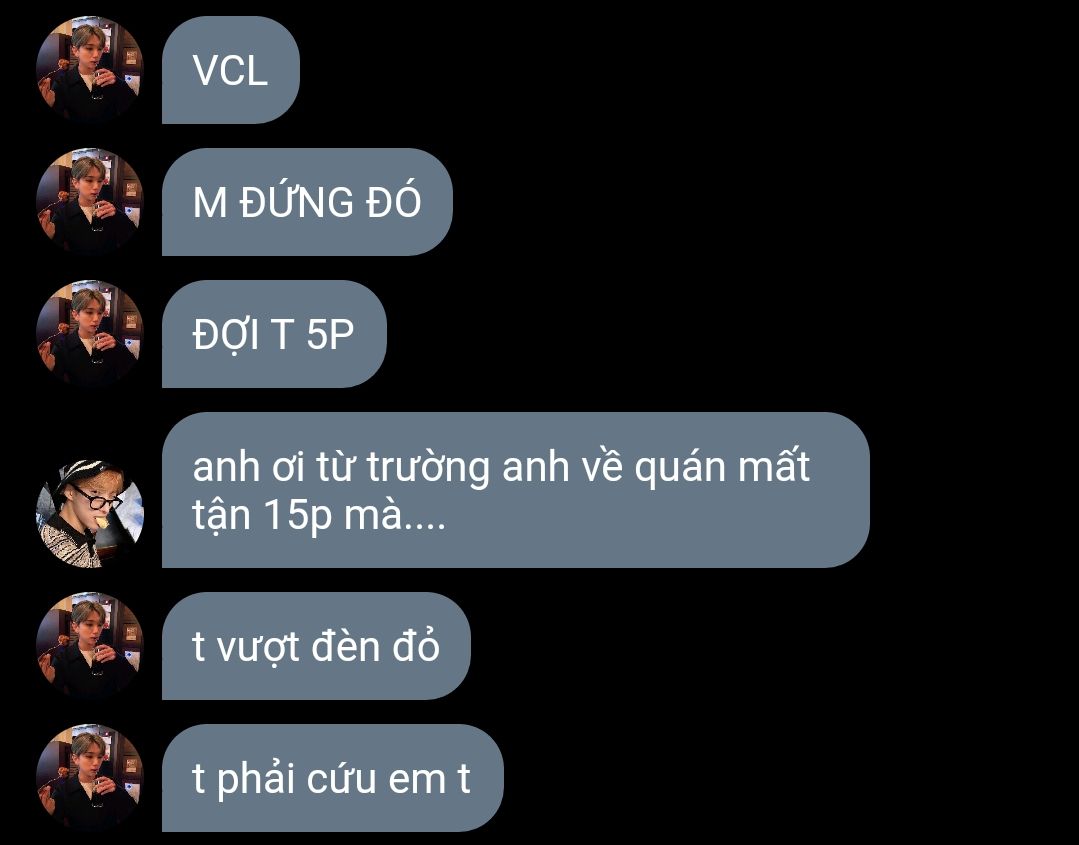The width and height of the screenshot is (1079, 845).
Task: Tap the avatar next to M ĐỨNG ĐÓ
Action: tap(89, 202)
